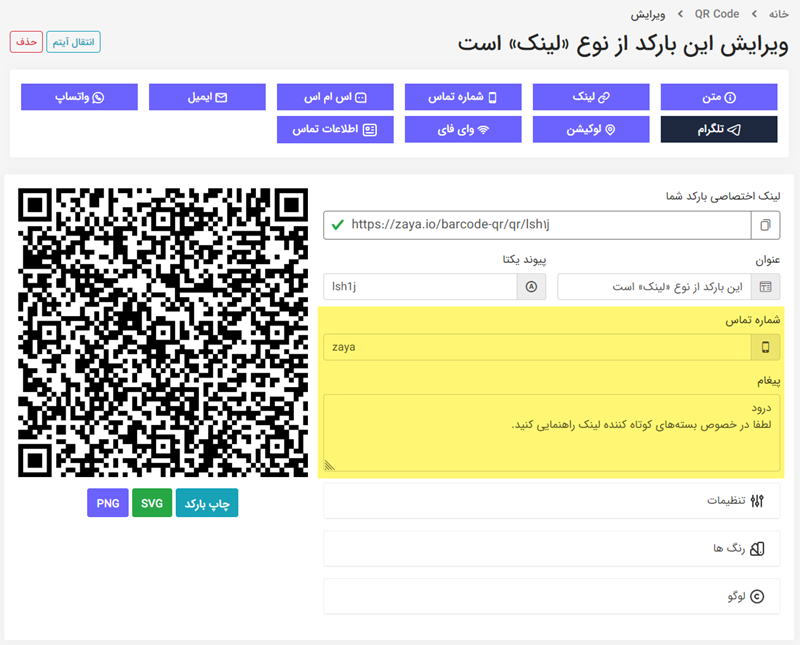Viewport: 800px width, 645px height.
Task: Click the mobile icon on شماره تماس tab
Action: pyautogui.click(x=492, y=97)
